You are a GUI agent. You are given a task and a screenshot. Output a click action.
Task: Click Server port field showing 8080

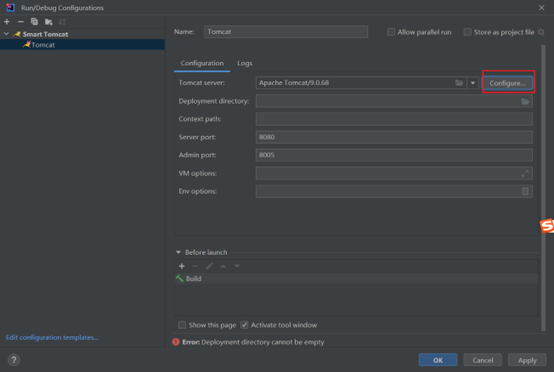[394, 137]
